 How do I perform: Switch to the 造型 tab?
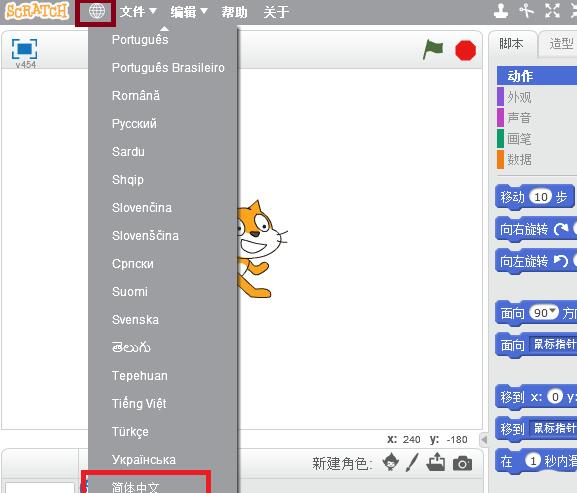click(559, 44)
